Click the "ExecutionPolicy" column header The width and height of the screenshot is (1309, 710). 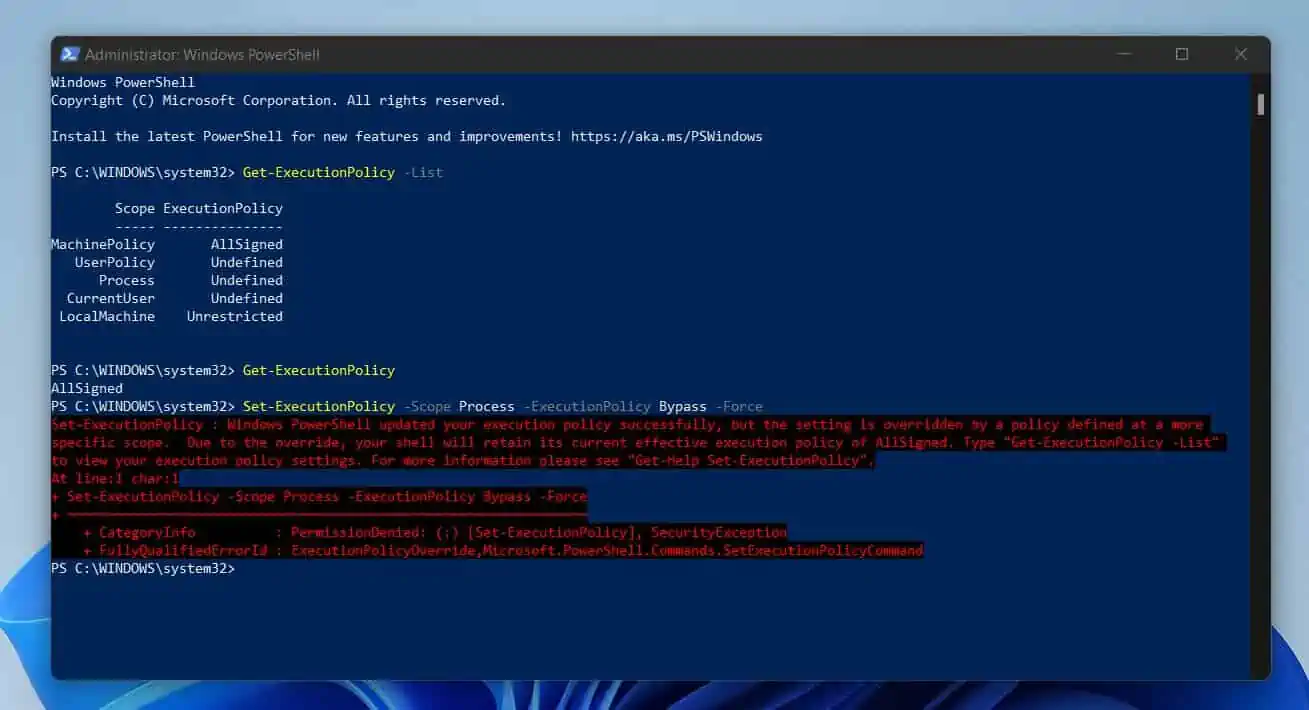(x=223, y=208)
